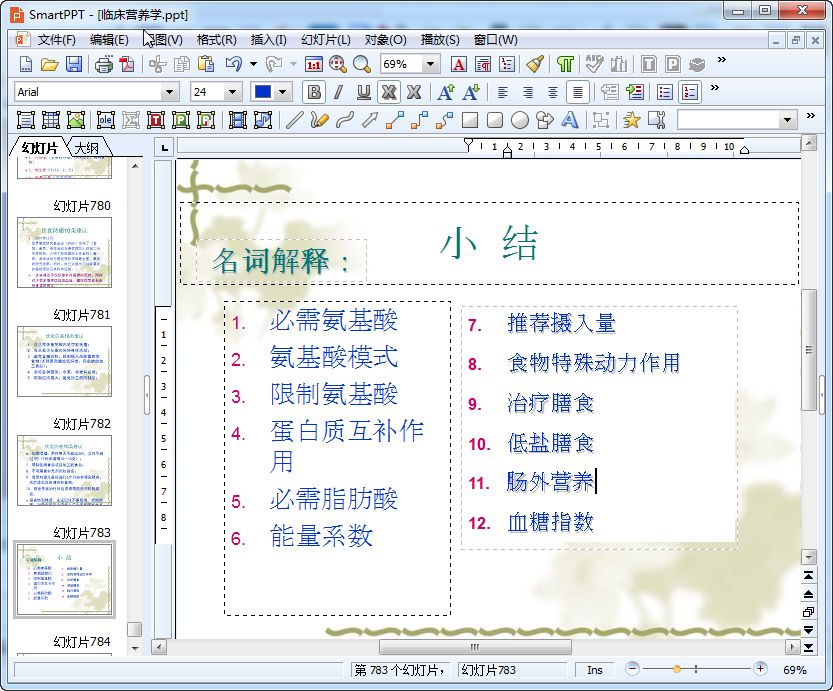Viewport: 833px width, 691px height.
Task: Select the curve drawing tool
Action: [345, 120]
